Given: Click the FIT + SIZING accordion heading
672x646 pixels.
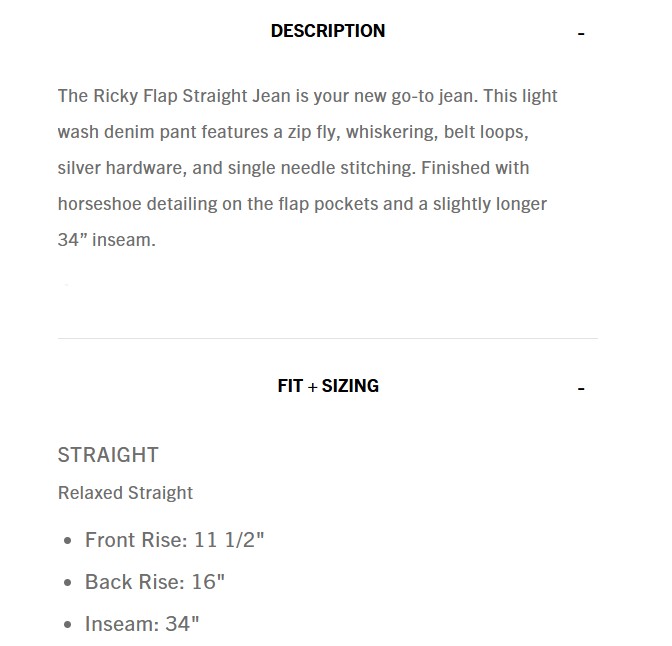Looking at the screenshot, I should 328,386.
